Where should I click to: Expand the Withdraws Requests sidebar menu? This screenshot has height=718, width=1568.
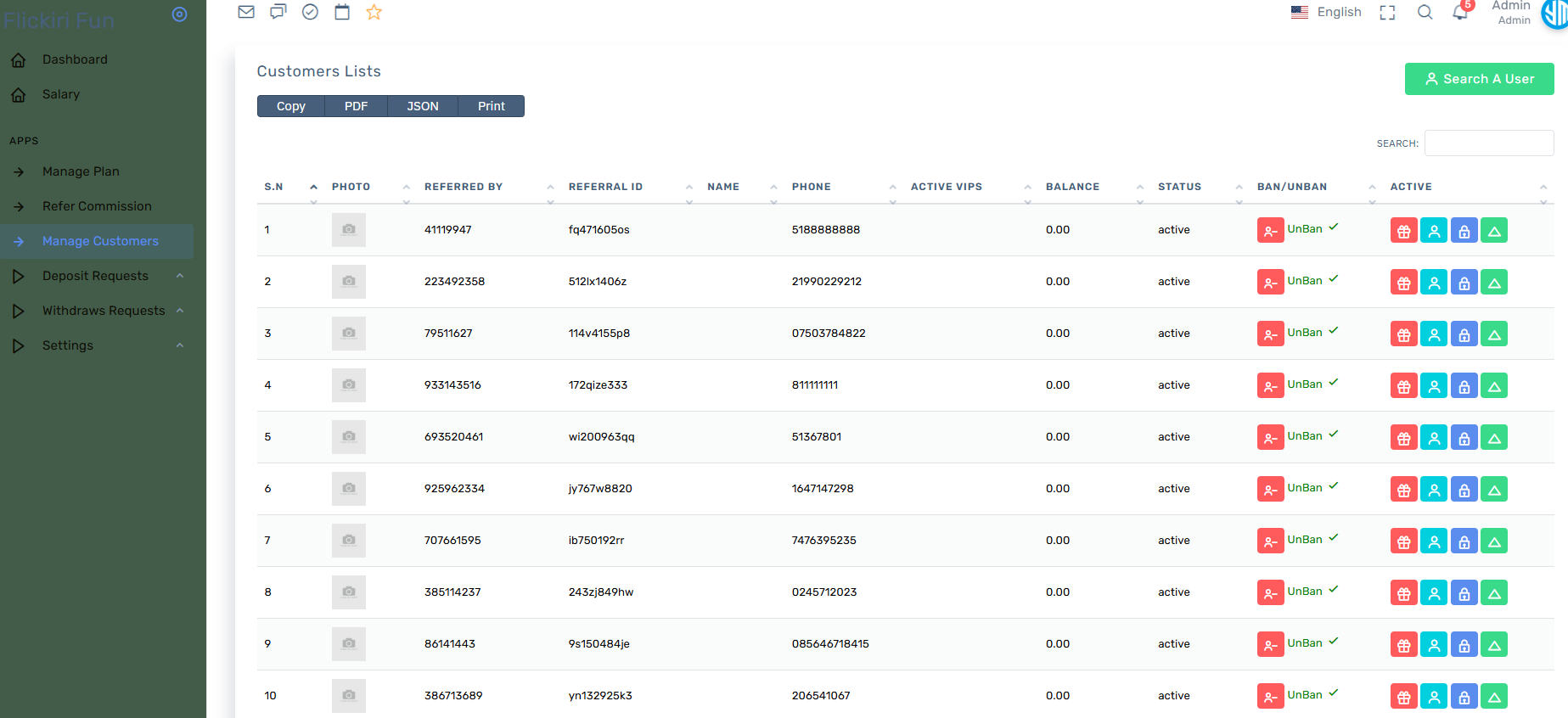pyautogui.click(x=104, y=311)
